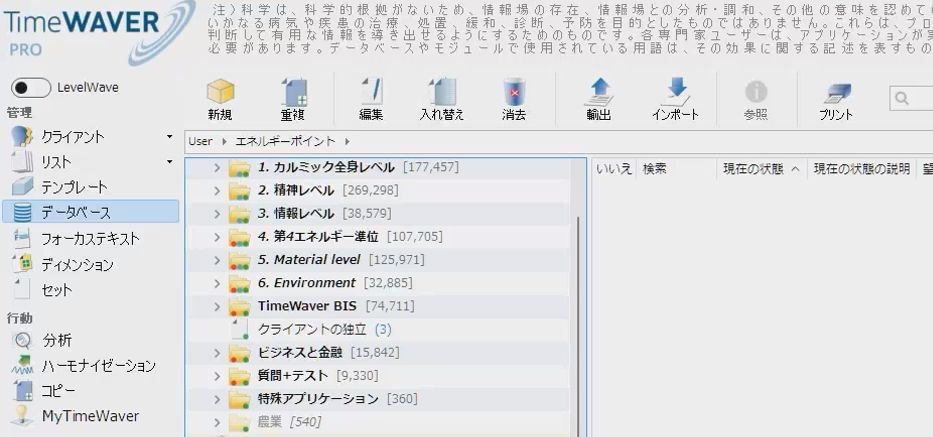The image size is (933, 437).
Task: Click the MyTimeWaver sidebar icon
Action: pyautogui.click(x=22, y=416)
